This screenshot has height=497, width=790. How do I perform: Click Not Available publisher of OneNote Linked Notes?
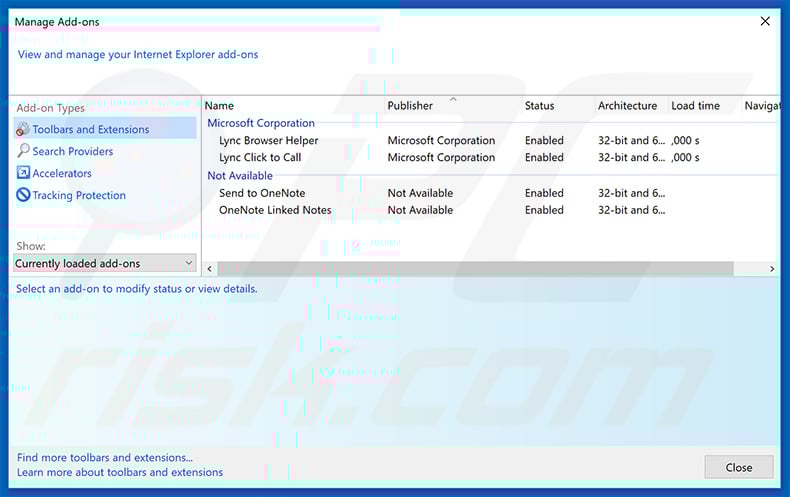(x=420, y=210)
